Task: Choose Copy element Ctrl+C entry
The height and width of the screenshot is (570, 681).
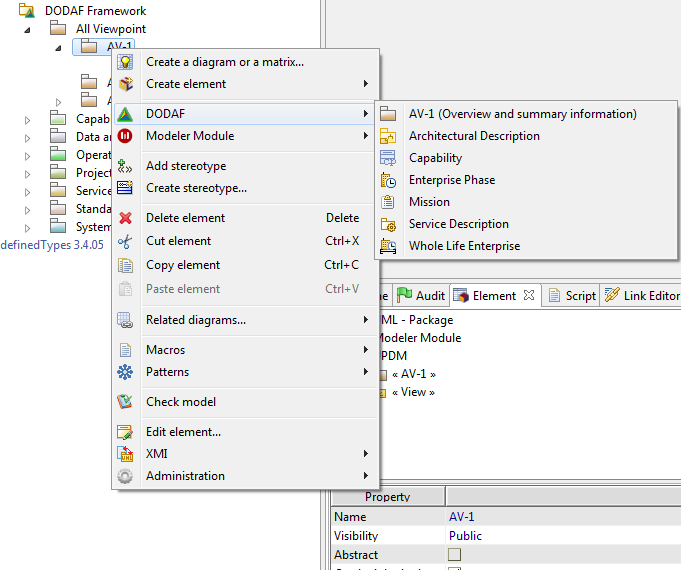Action: point(245,265)
